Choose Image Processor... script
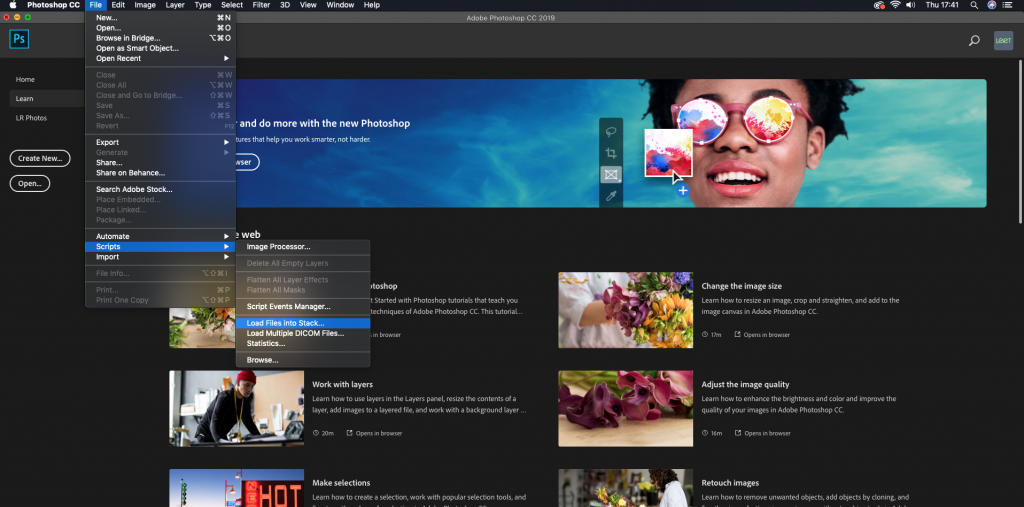This screenshot has height=507, width=1024. click(x=303, y=246)
